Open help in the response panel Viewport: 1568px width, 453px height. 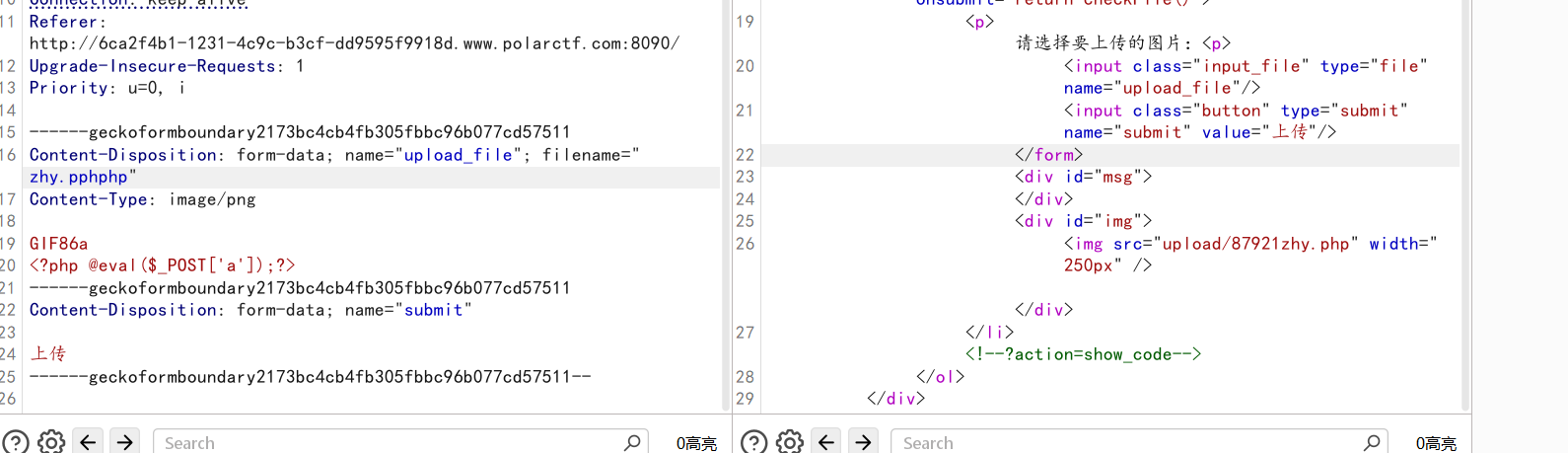click(x=753, y=442)
